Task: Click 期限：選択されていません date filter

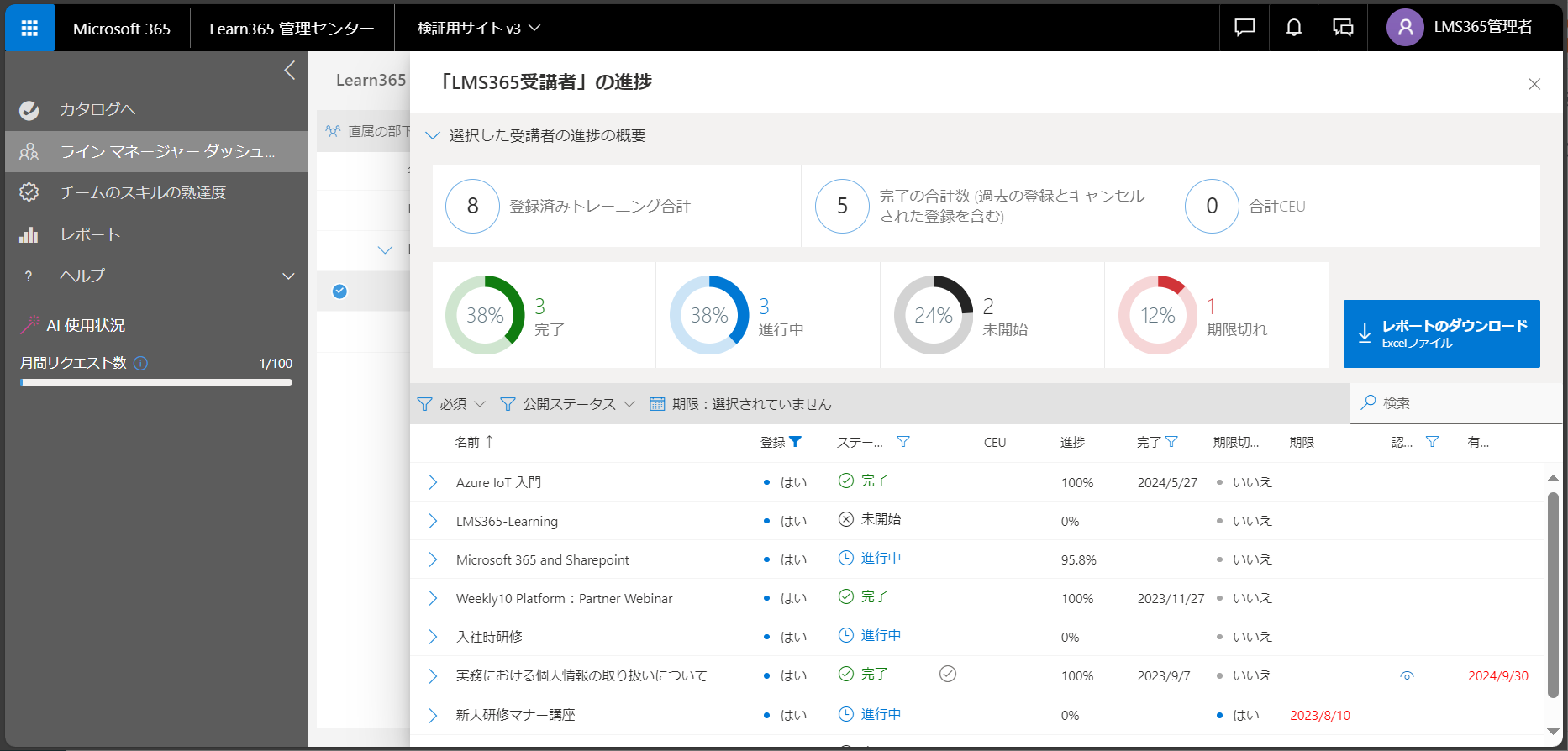Action: click(x=740, y=404)
